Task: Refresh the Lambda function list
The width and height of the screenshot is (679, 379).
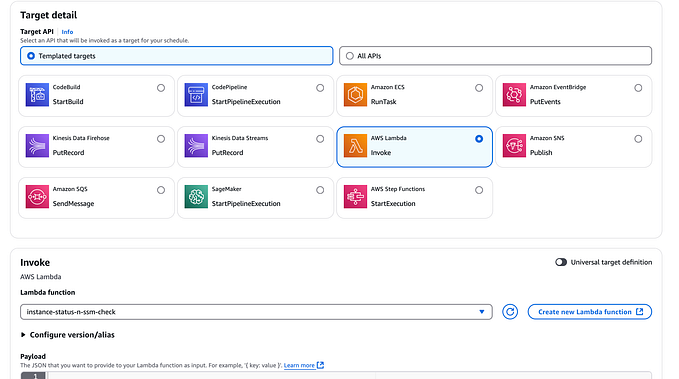Action: [x=510, y=312]
